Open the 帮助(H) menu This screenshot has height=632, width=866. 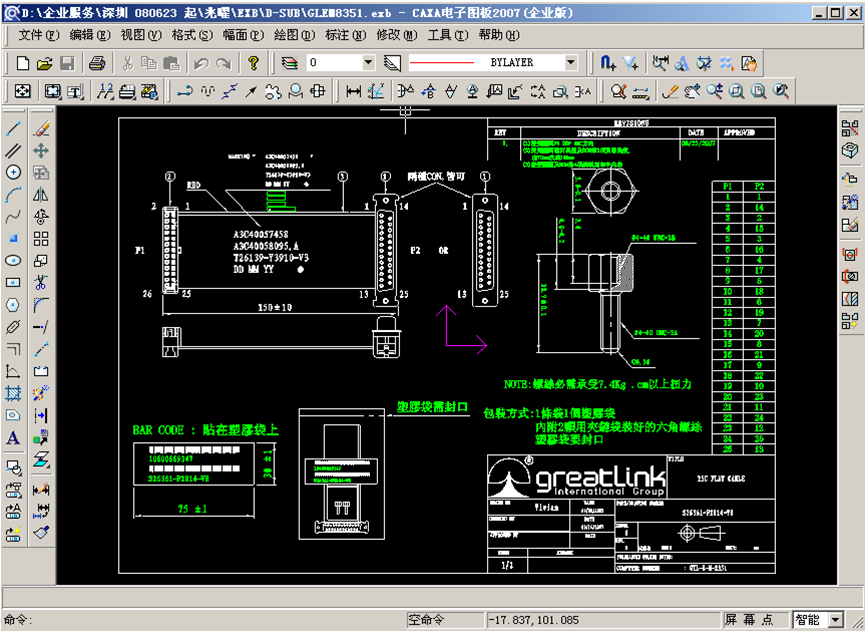[499, 35]
